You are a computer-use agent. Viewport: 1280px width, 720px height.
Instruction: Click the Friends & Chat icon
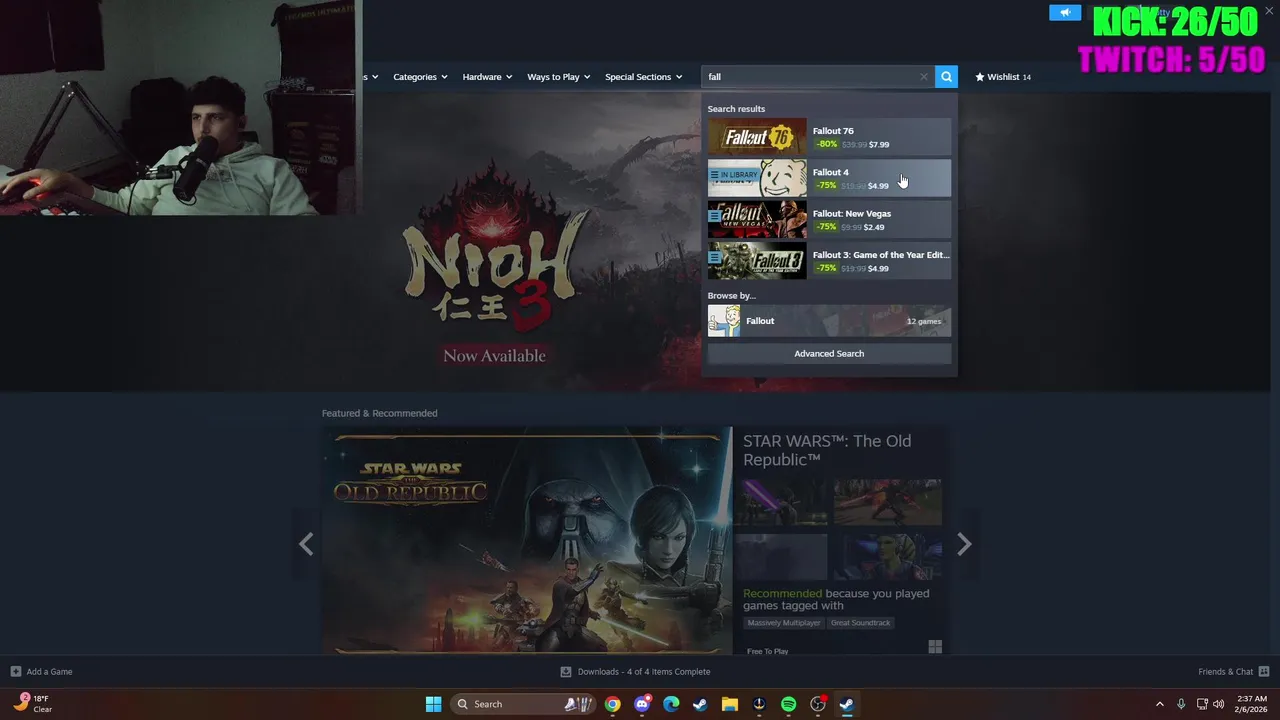(x=1264, y=672)
